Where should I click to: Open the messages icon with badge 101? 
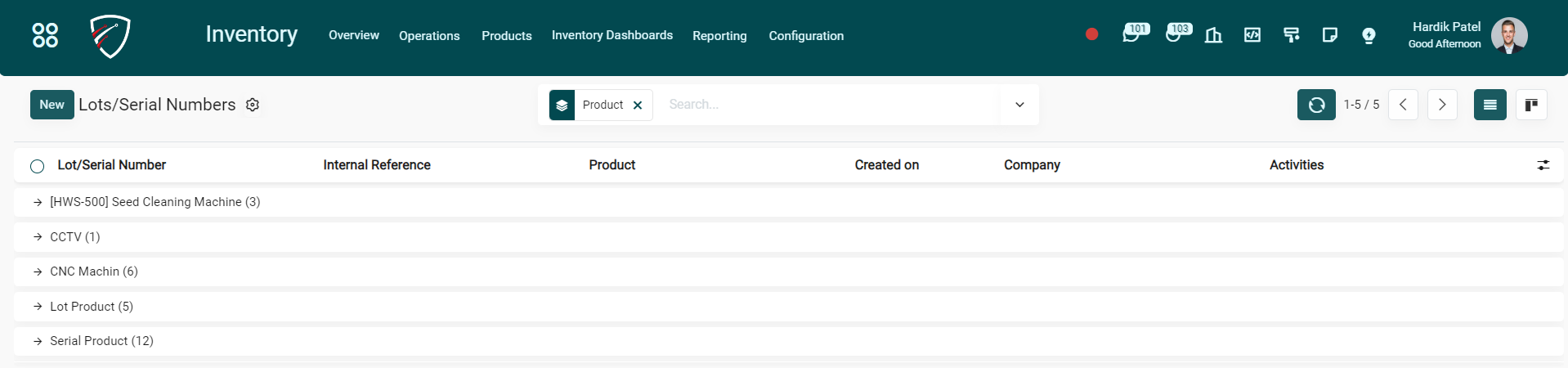pos(1131,35)
